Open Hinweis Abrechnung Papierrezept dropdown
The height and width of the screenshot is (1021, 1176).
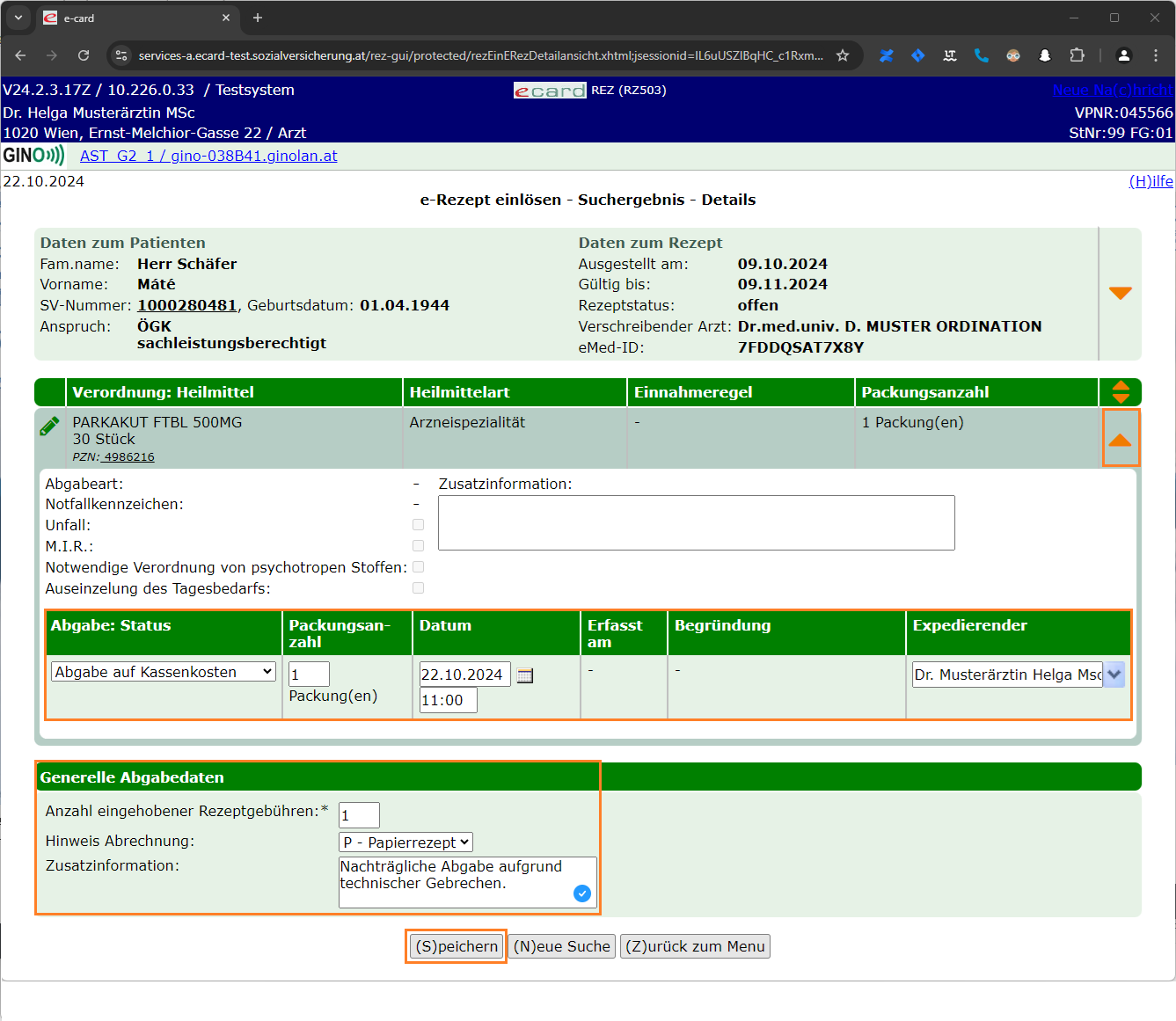pos(405,842)
